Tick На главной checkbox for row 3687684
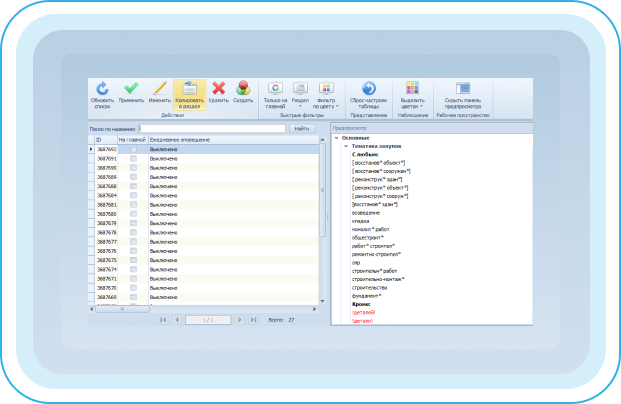The height and width of the screenshot is (404, 621). (133, 196)
